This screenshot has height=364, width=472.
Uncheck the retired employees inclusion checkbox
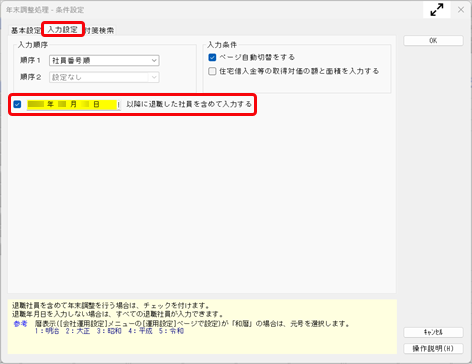(x=17, y=104)
